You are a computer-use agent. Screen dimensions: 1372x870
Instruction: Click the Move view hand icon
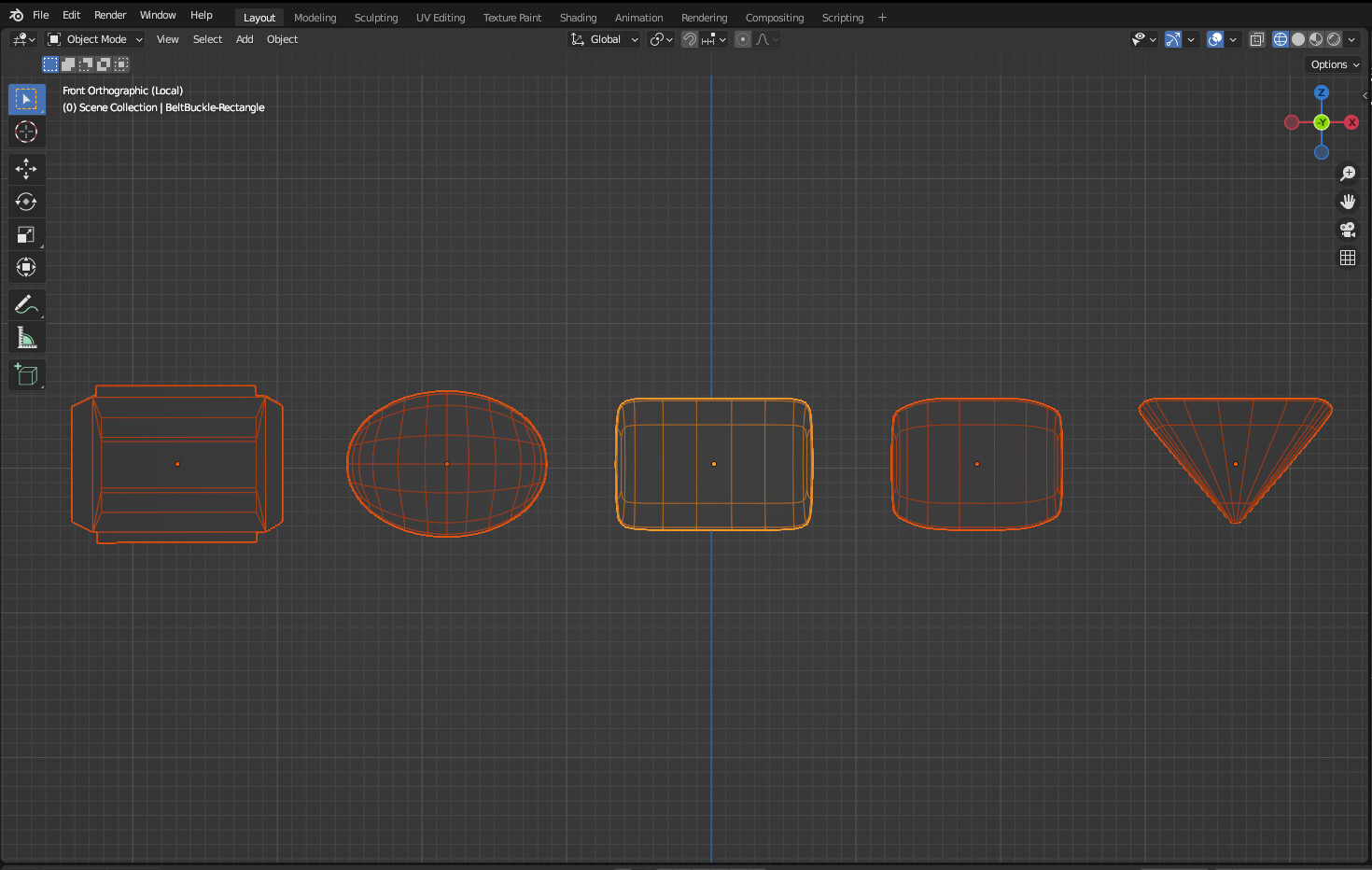[1348, 202]
